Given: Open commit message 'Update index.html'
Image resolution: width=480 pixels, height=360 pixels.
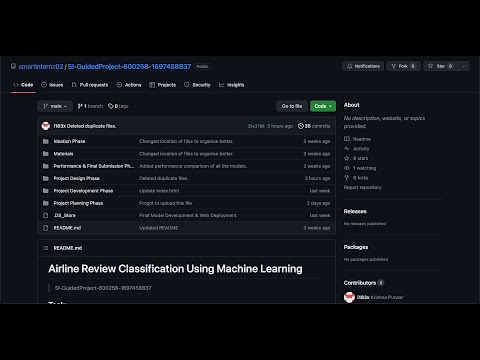Looking at the screenshot, I should pyautogui.click(x=159, y=191).
